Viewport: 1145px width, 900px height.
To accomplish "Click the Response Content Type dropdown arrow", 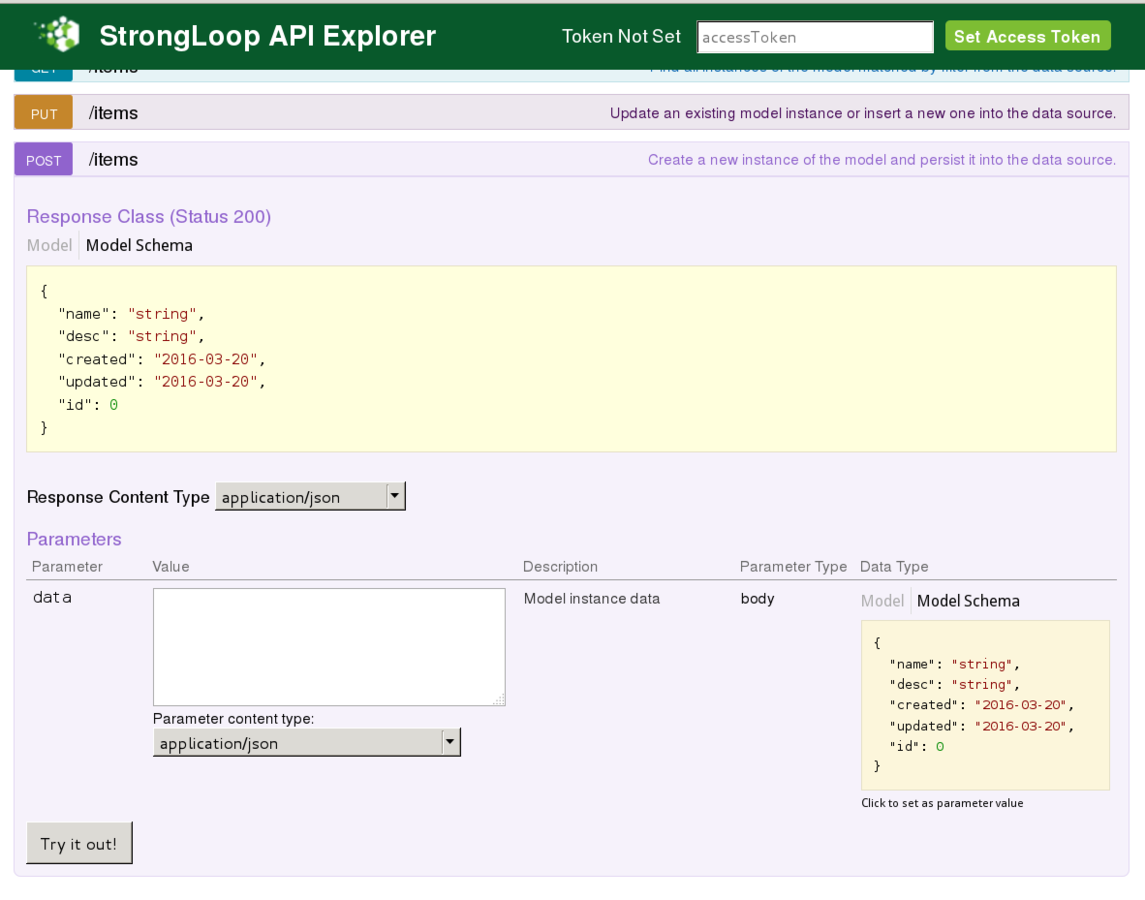I will 395,496.
